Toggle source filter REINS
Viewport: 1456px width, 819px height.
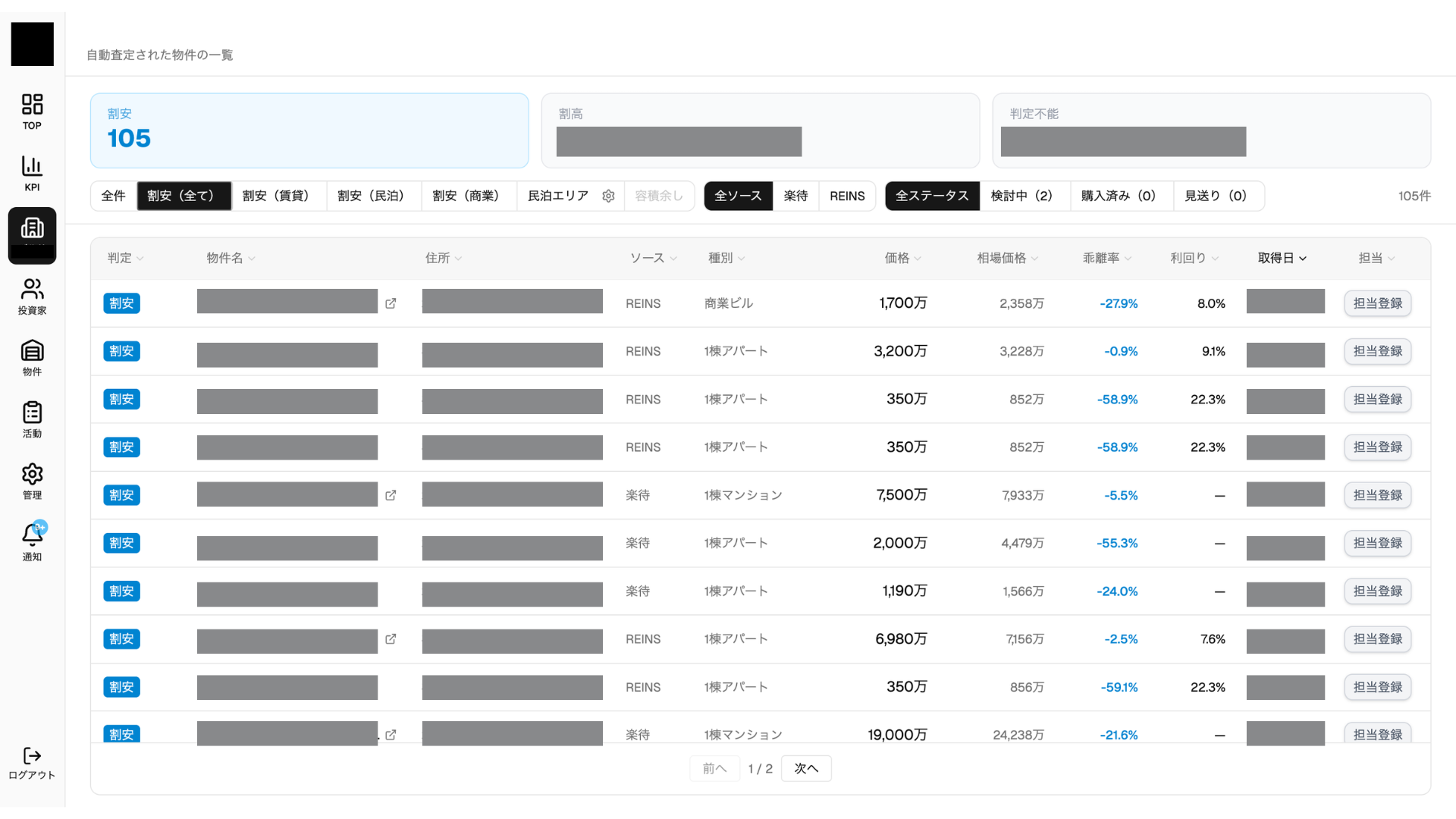(x=847, y=196)
